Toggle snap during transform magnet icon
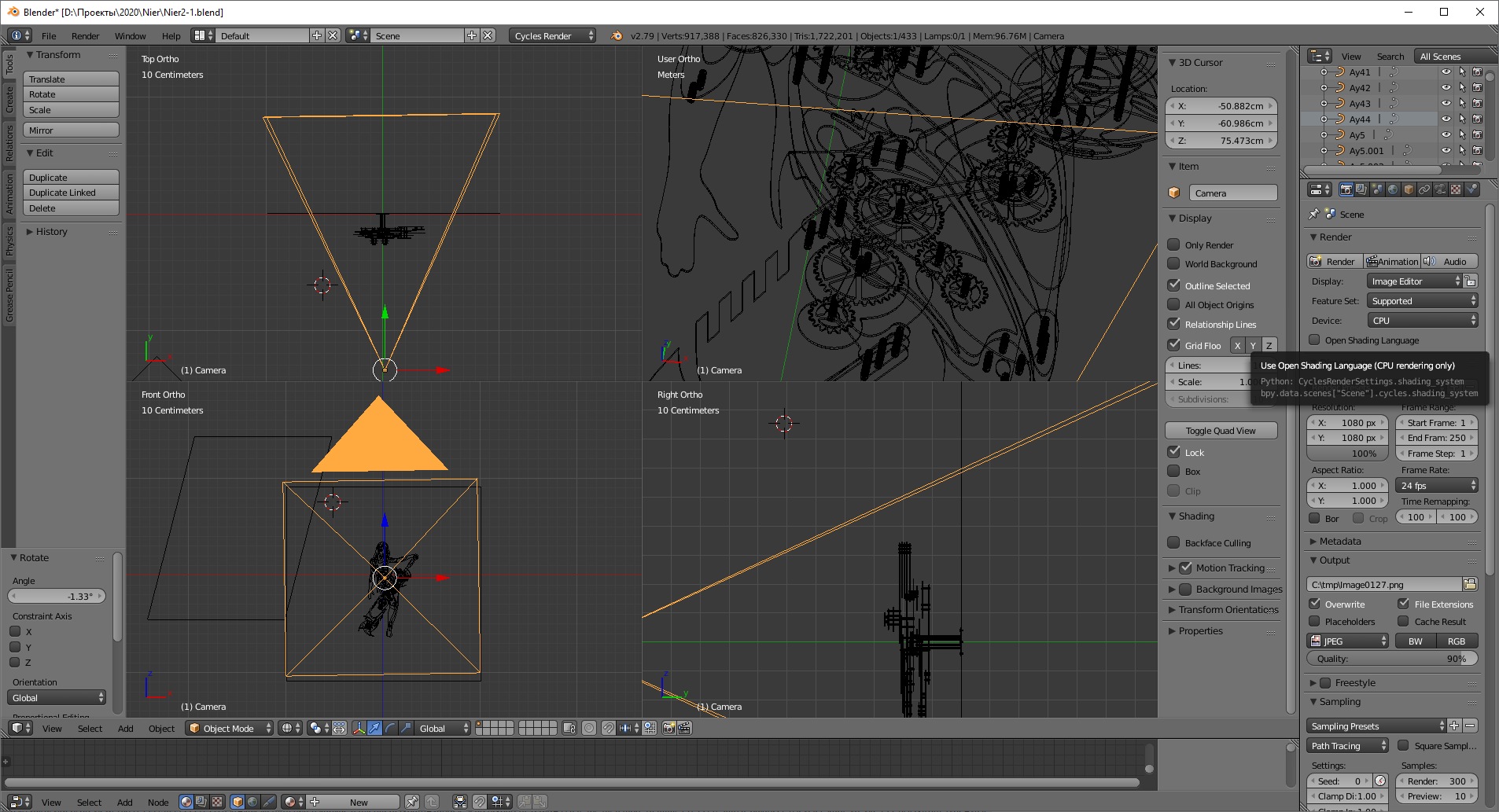This screenshot has height=812, width=1499. 608,728
